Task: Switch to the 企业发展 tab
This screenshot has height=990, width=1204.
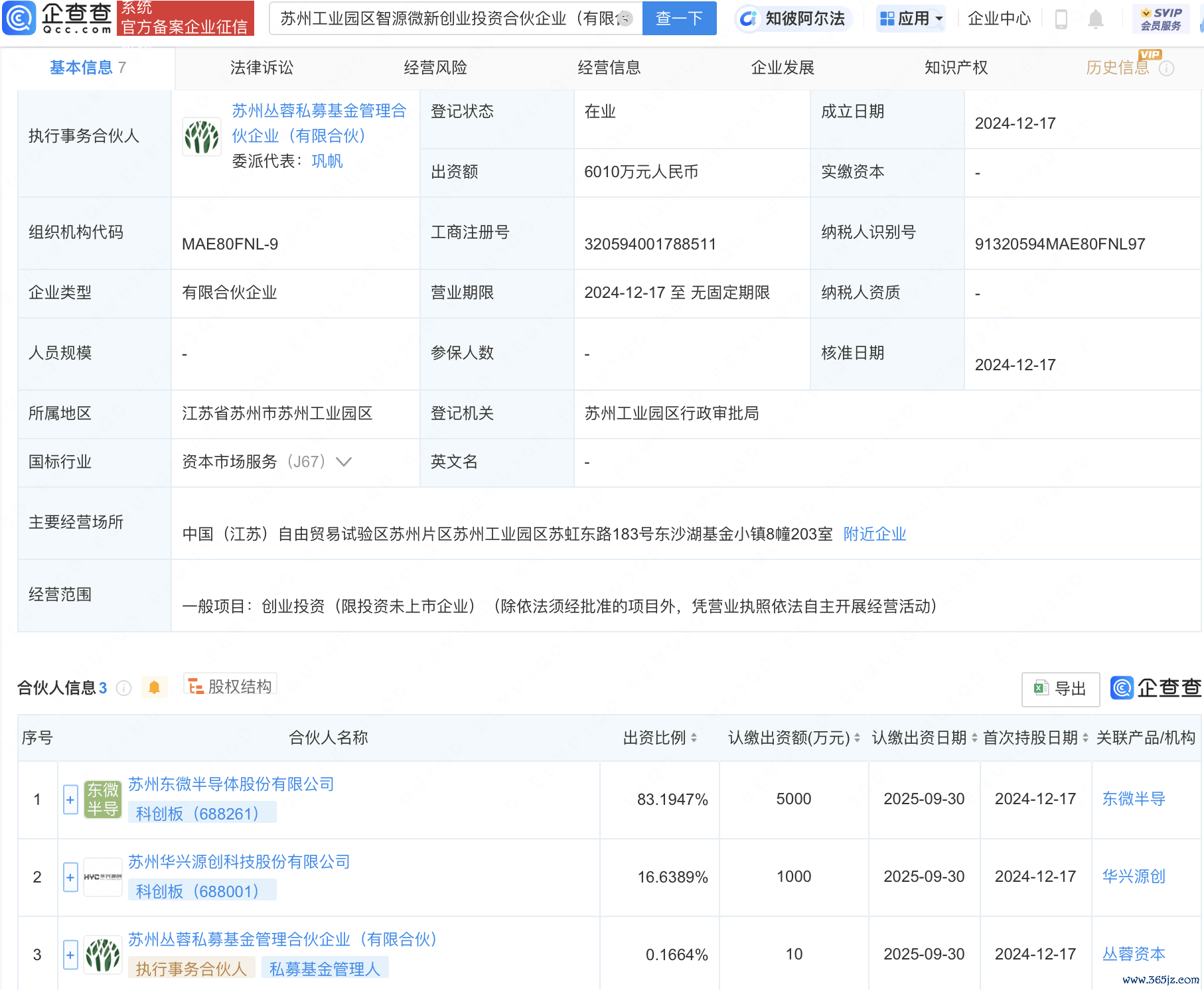Action: click(x=783, y=68)
